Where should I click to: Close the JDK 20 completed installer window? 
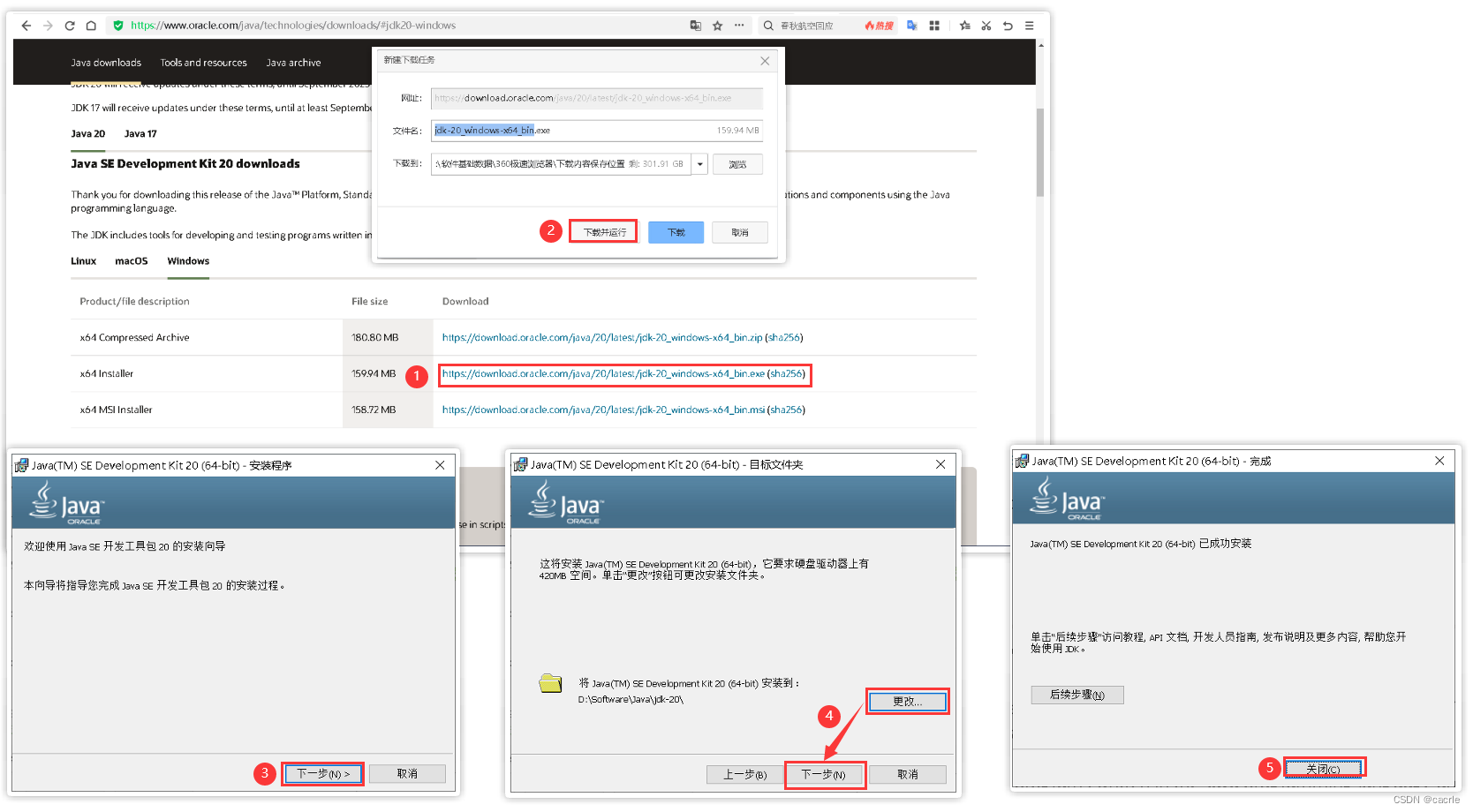[x=1439, y=461]
